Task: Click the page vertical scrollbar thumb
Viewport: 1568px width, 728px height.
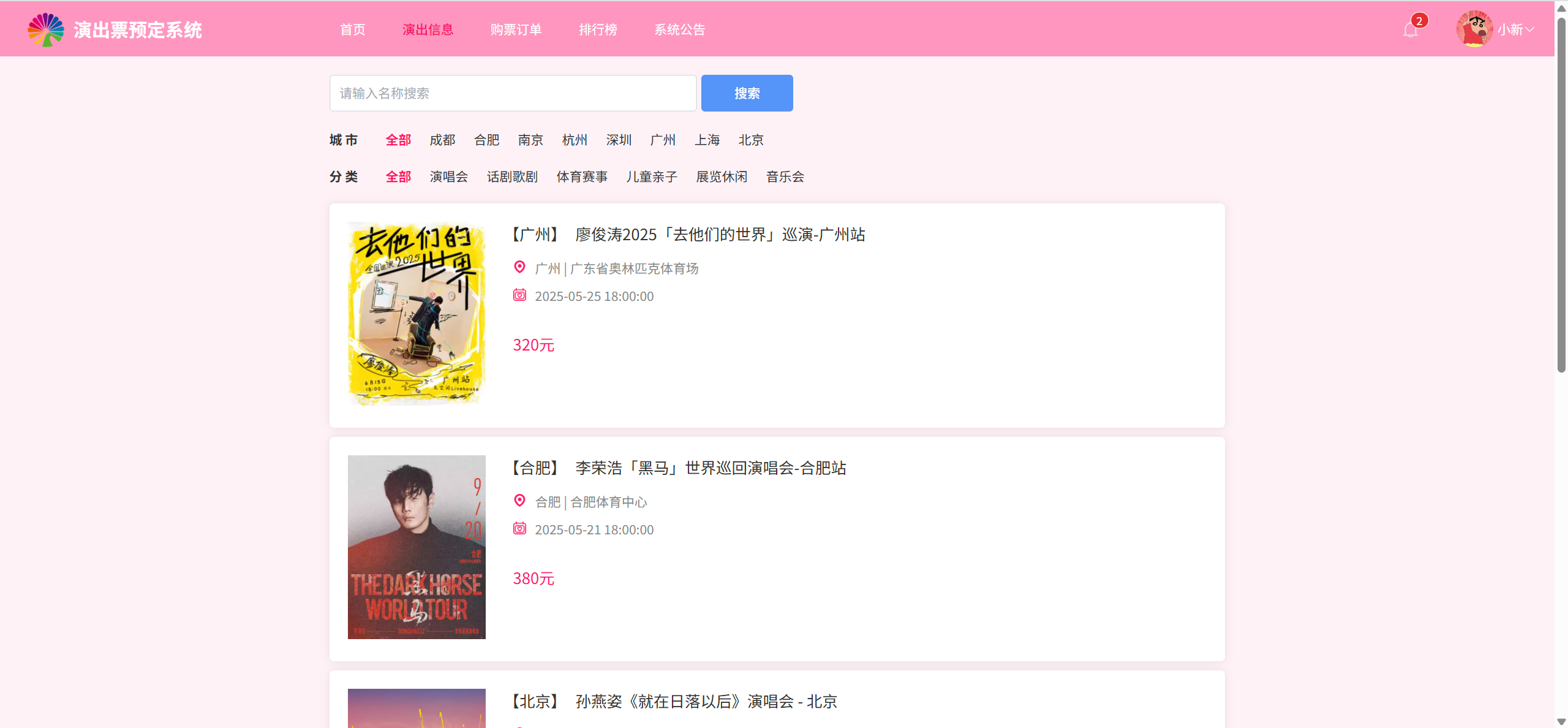Action: [1561, 196]
